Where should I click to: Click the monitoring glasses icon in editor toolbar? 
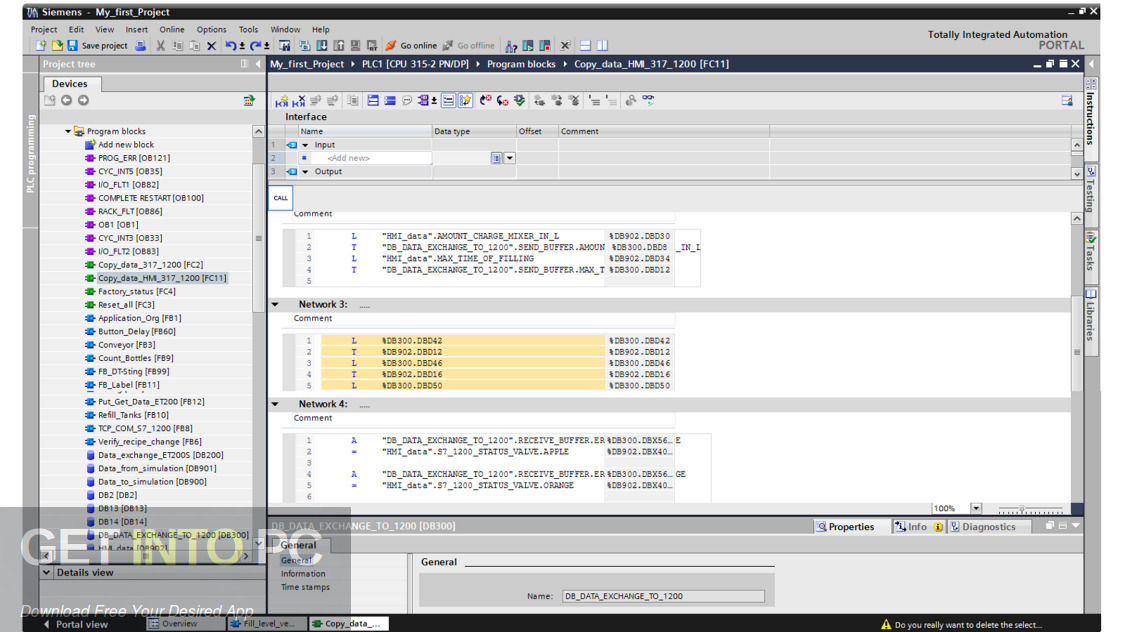tap(649, 100)
